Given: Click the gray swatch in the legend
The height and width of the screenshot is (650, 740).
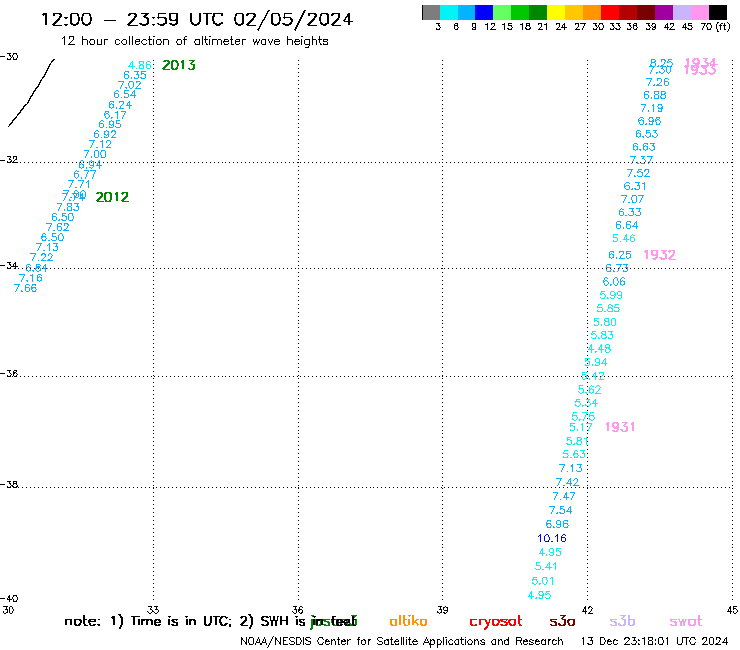Looking at the screenshot, I should [431, 12].
